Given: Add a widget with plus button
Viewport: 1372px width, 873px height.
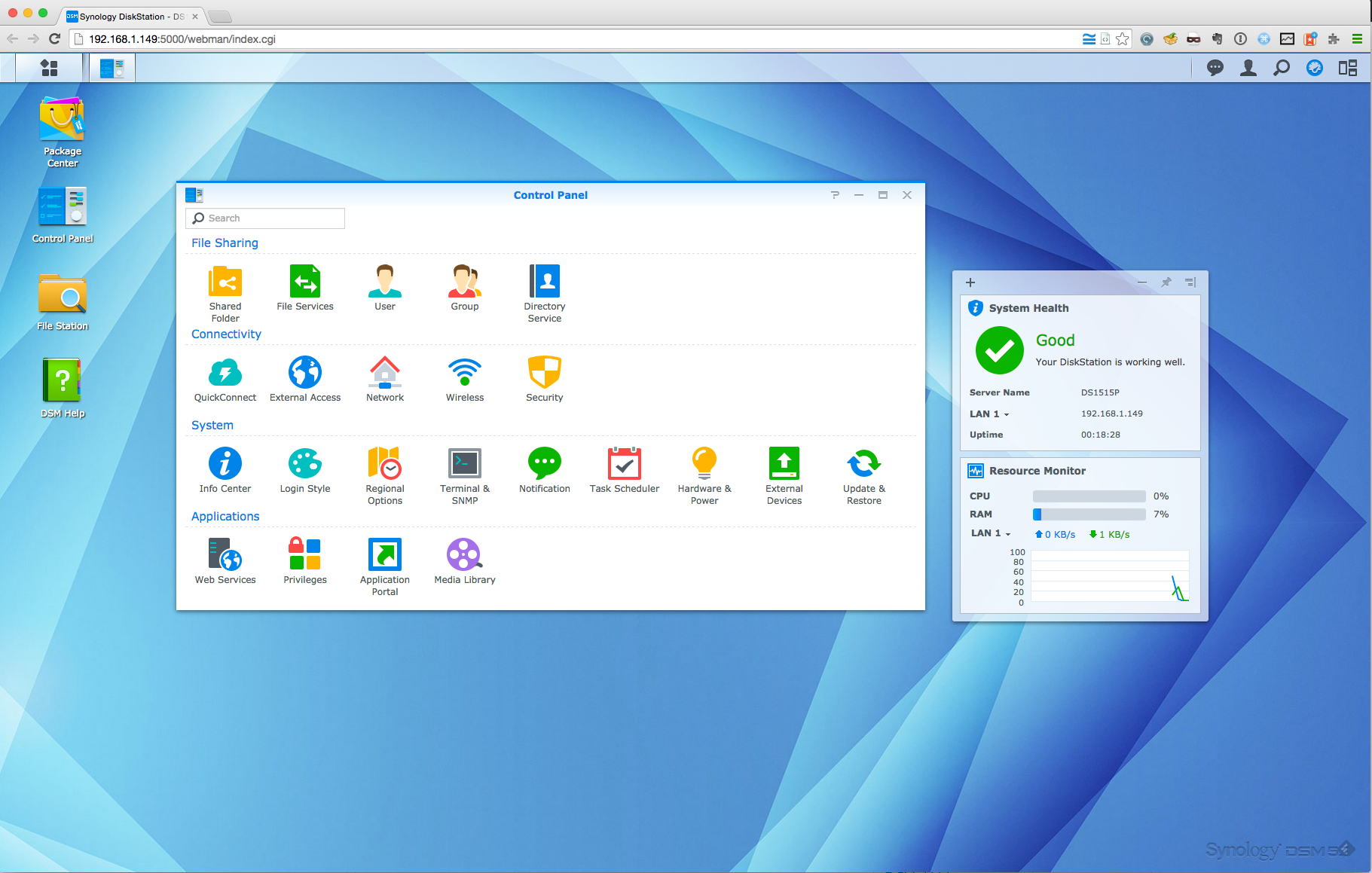Looking at the screenshot, I should (x=970, y=282).
